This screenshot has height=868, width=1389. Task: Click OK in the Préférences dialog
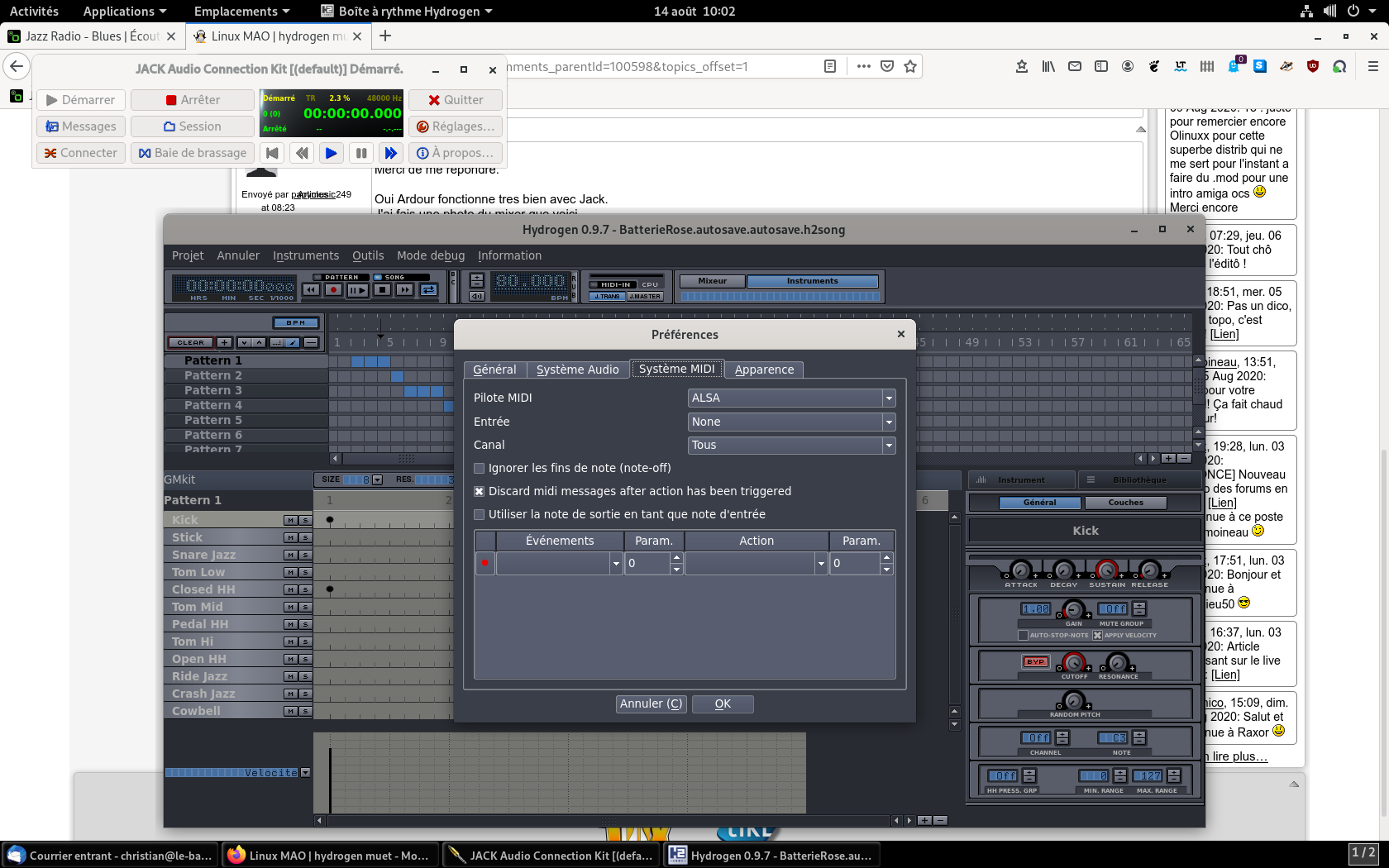click(x=723, y=703)
